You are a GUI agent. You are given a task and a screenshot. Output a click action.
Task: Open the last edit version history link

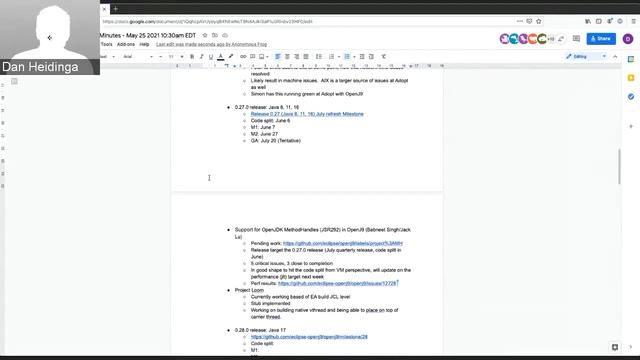tap(211, 44)
